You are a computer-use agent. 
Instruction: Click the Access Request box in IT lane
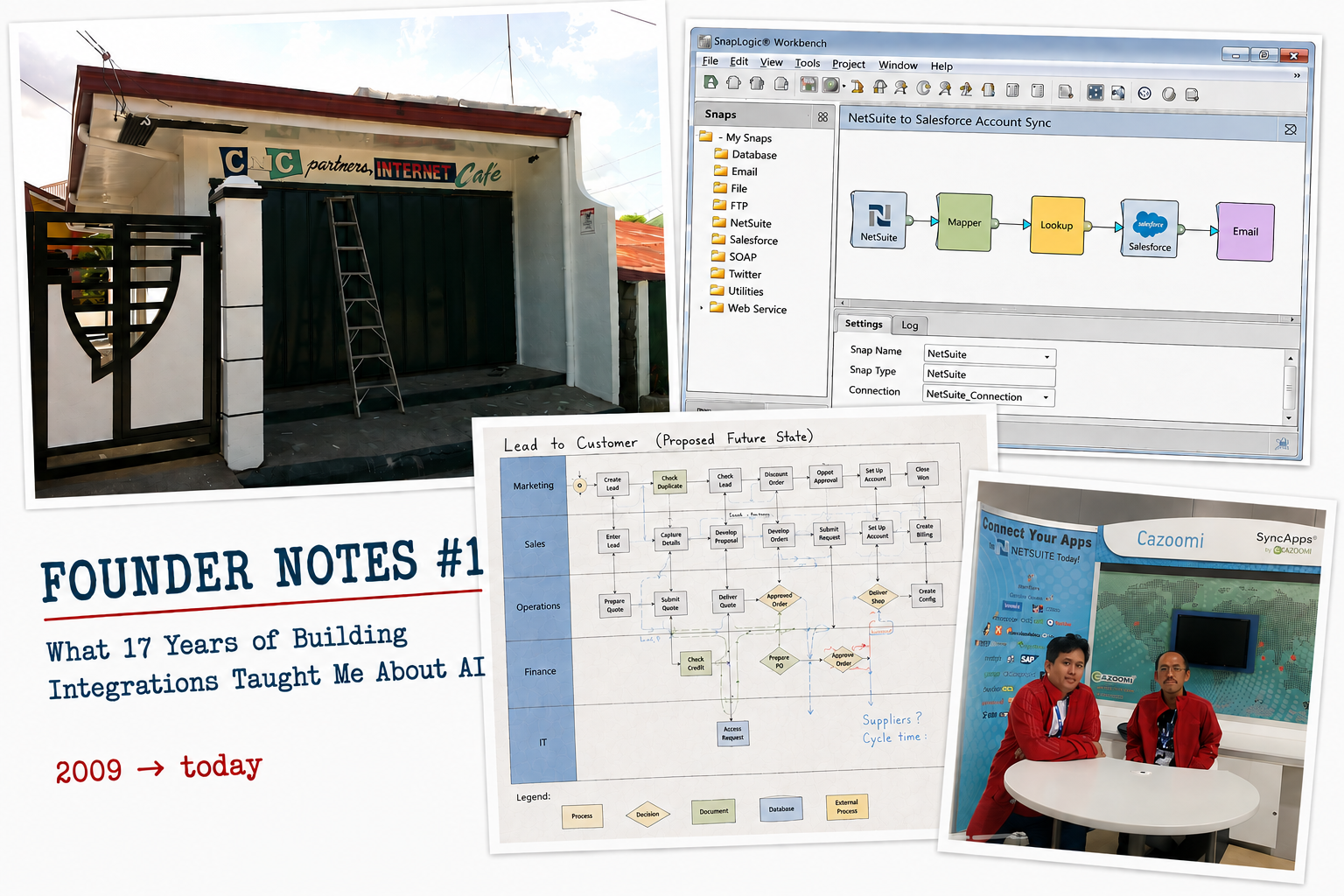(732, 733)
